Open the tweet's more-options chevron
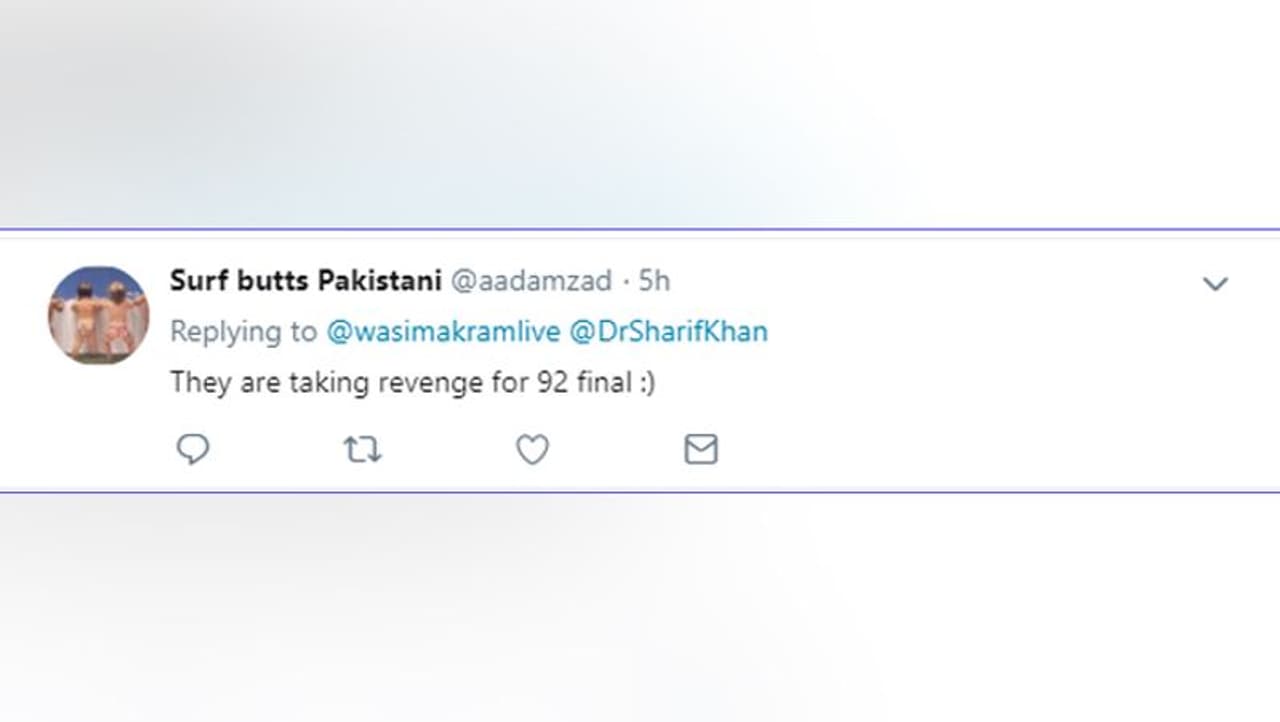1280x722 pixels. pos(1215,284)
